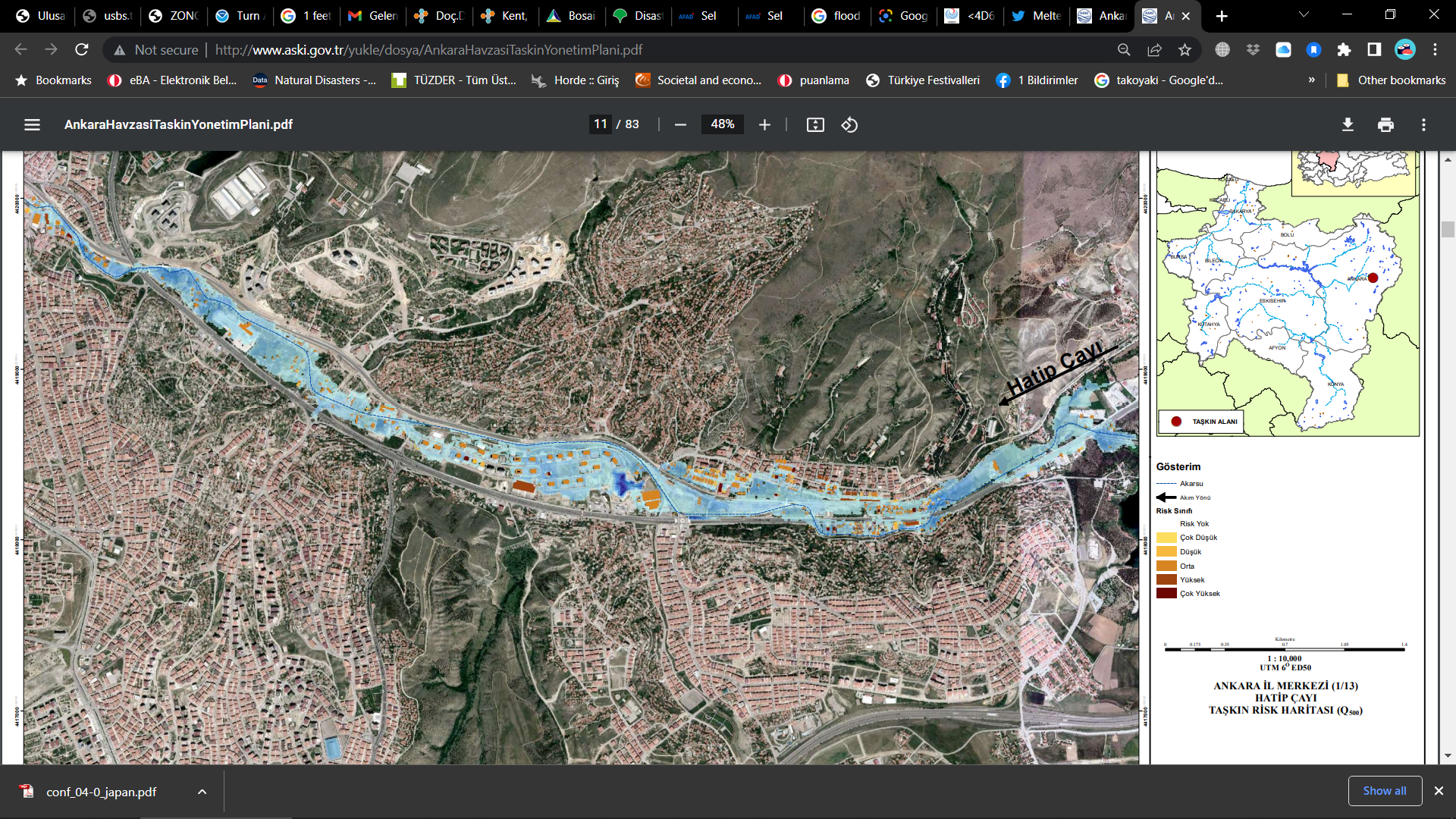Expand hidden bookmarks chevron
The image size is (1456, 819).
tap(1311, 80)
